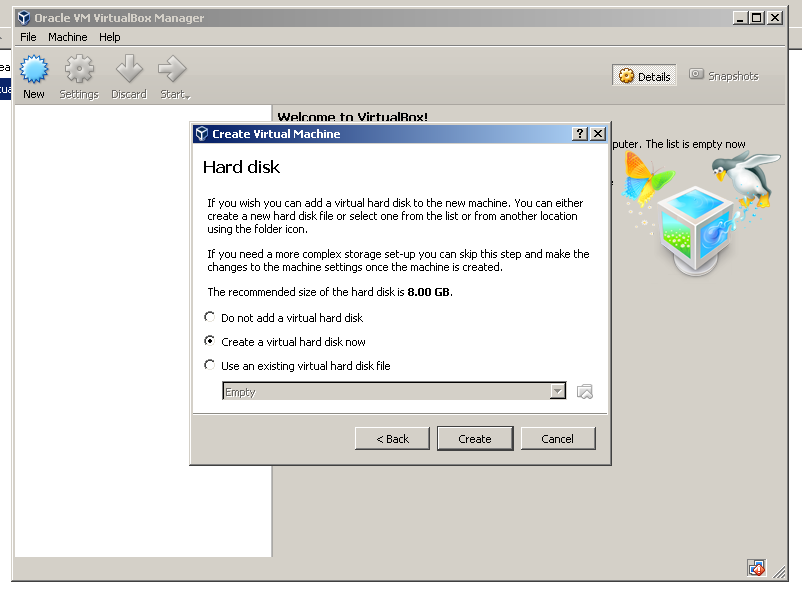802x589 pixels.
Task: Switch to the Snapshots view
Action: coord(724,76)
